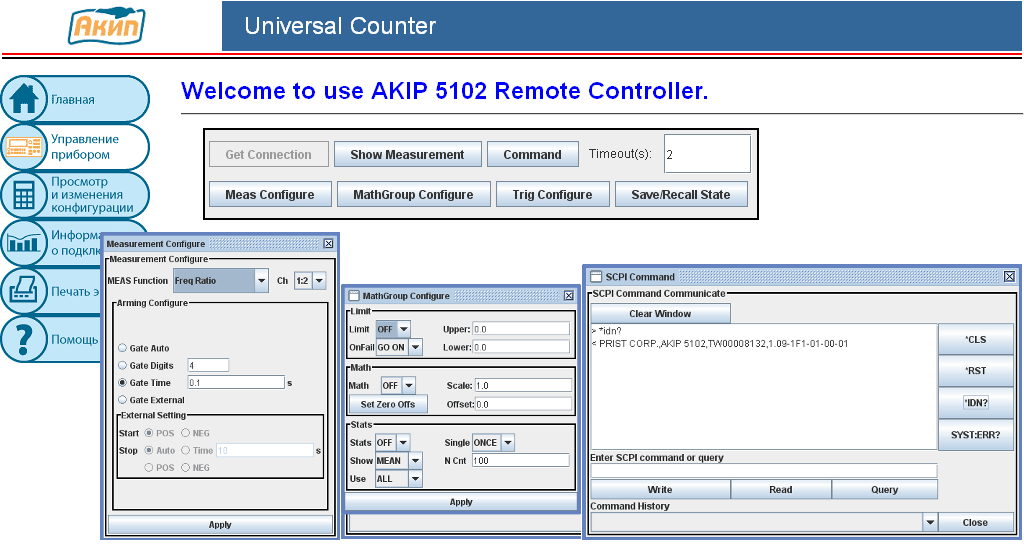Click the instrument control sidebar icon
Screen dimensions: 1024x545
pos(24,147)
